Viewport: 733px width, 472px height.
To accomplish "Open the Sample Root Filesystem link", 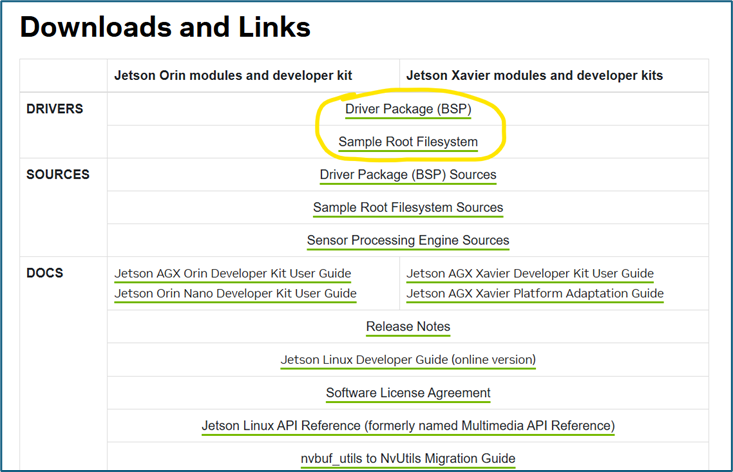I will click(408, 142).
